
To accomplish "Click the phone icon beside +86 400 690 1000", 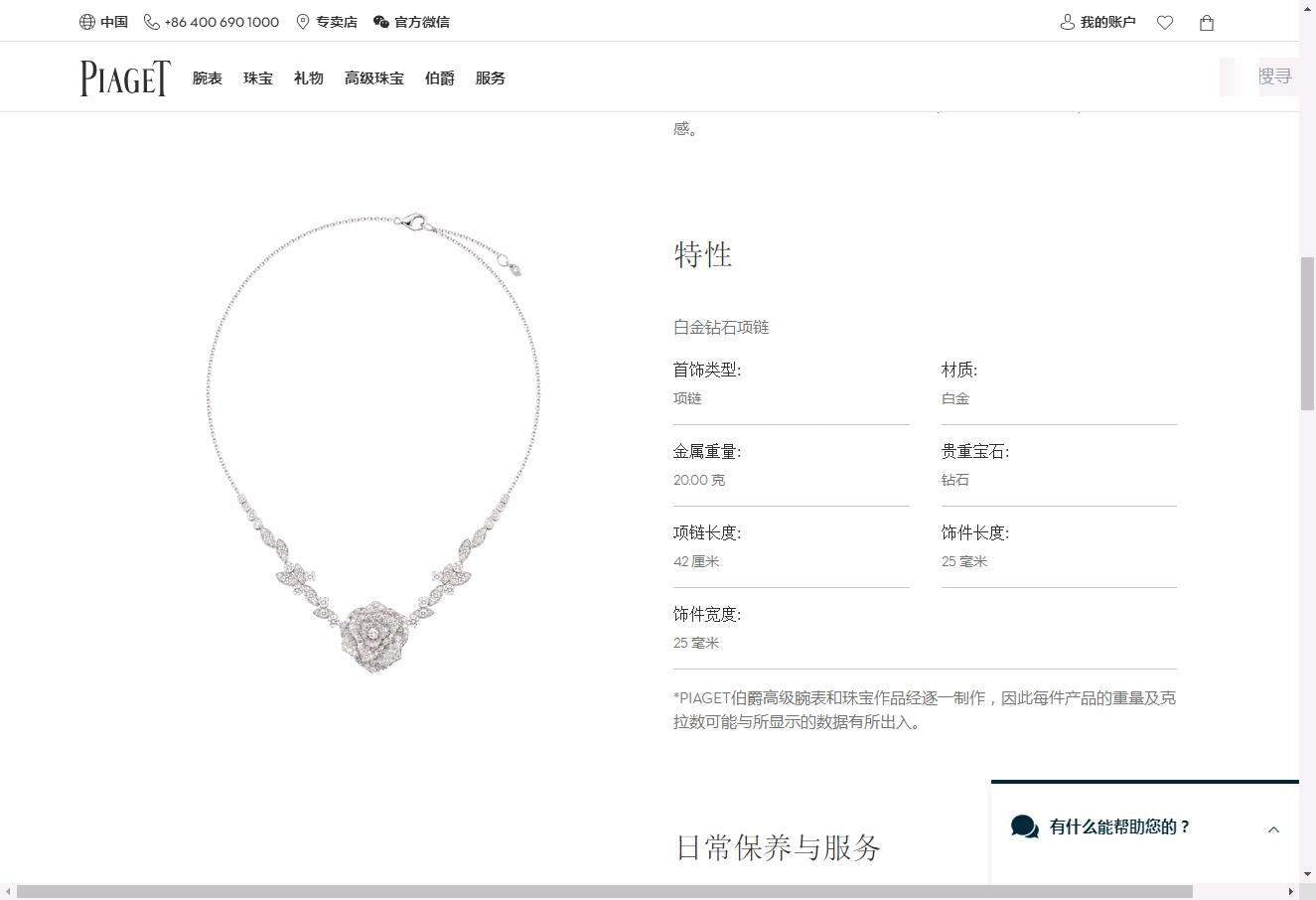I will (152, 22).
